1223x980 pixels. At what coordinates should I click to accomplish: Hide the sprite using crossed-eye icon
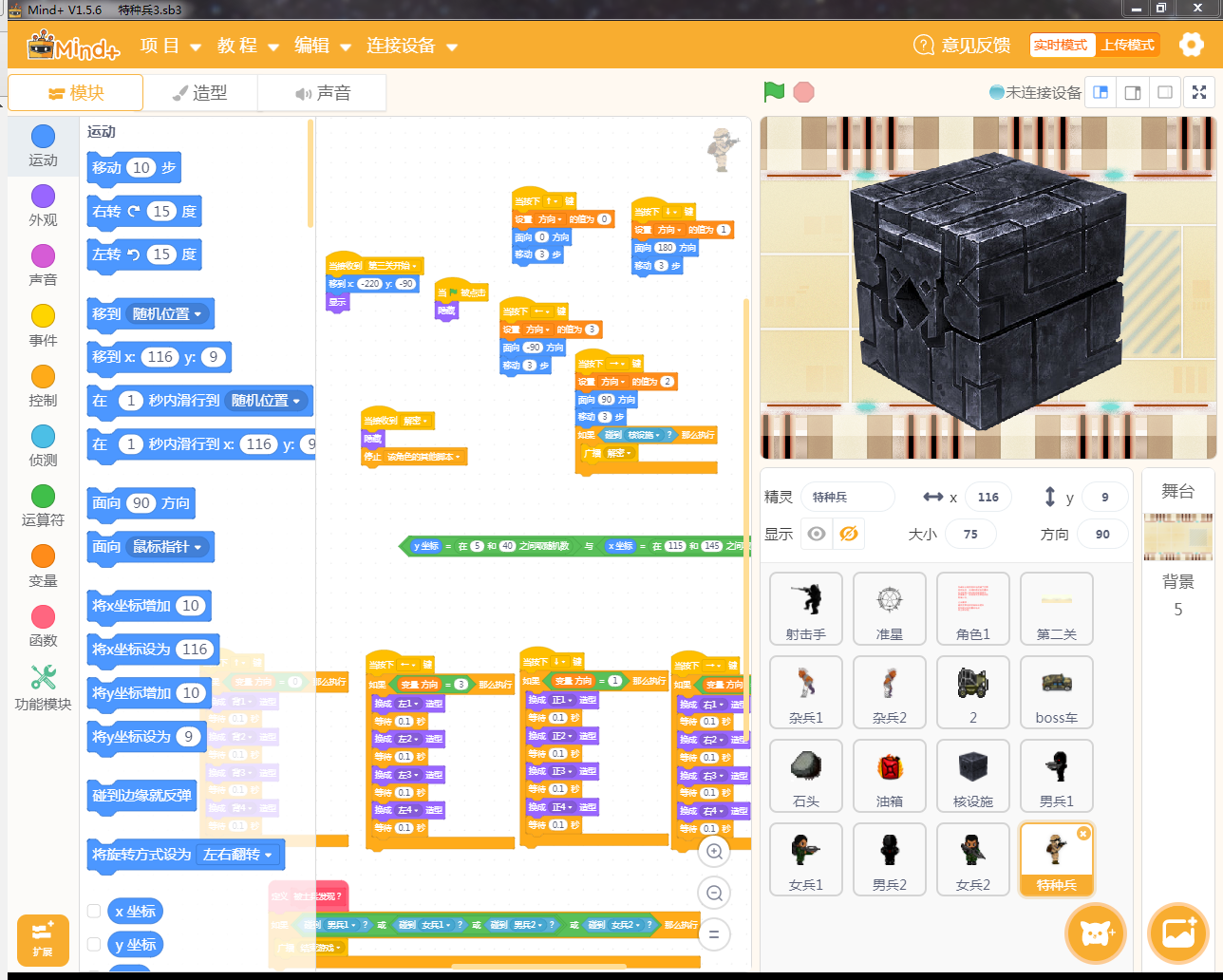849,534
